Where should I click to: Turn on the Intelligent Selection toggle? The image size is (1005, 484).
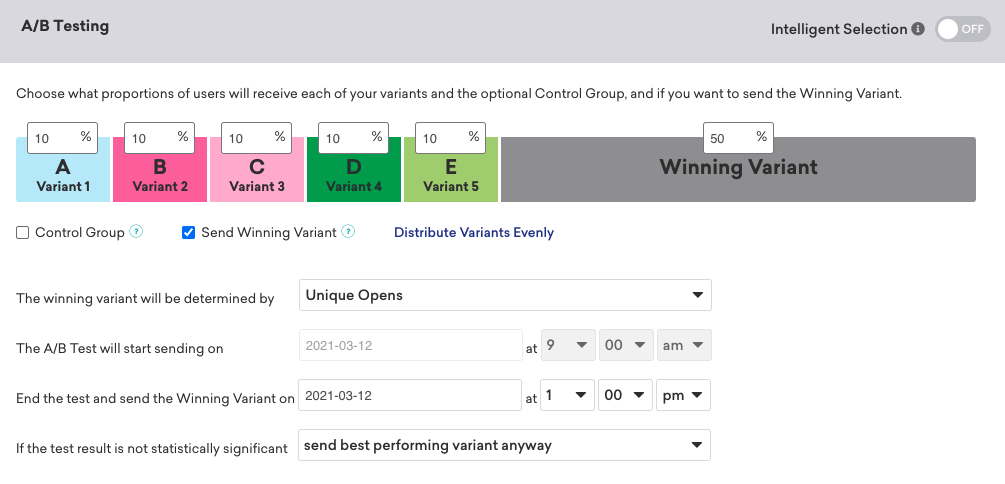[x=963, y=29]
